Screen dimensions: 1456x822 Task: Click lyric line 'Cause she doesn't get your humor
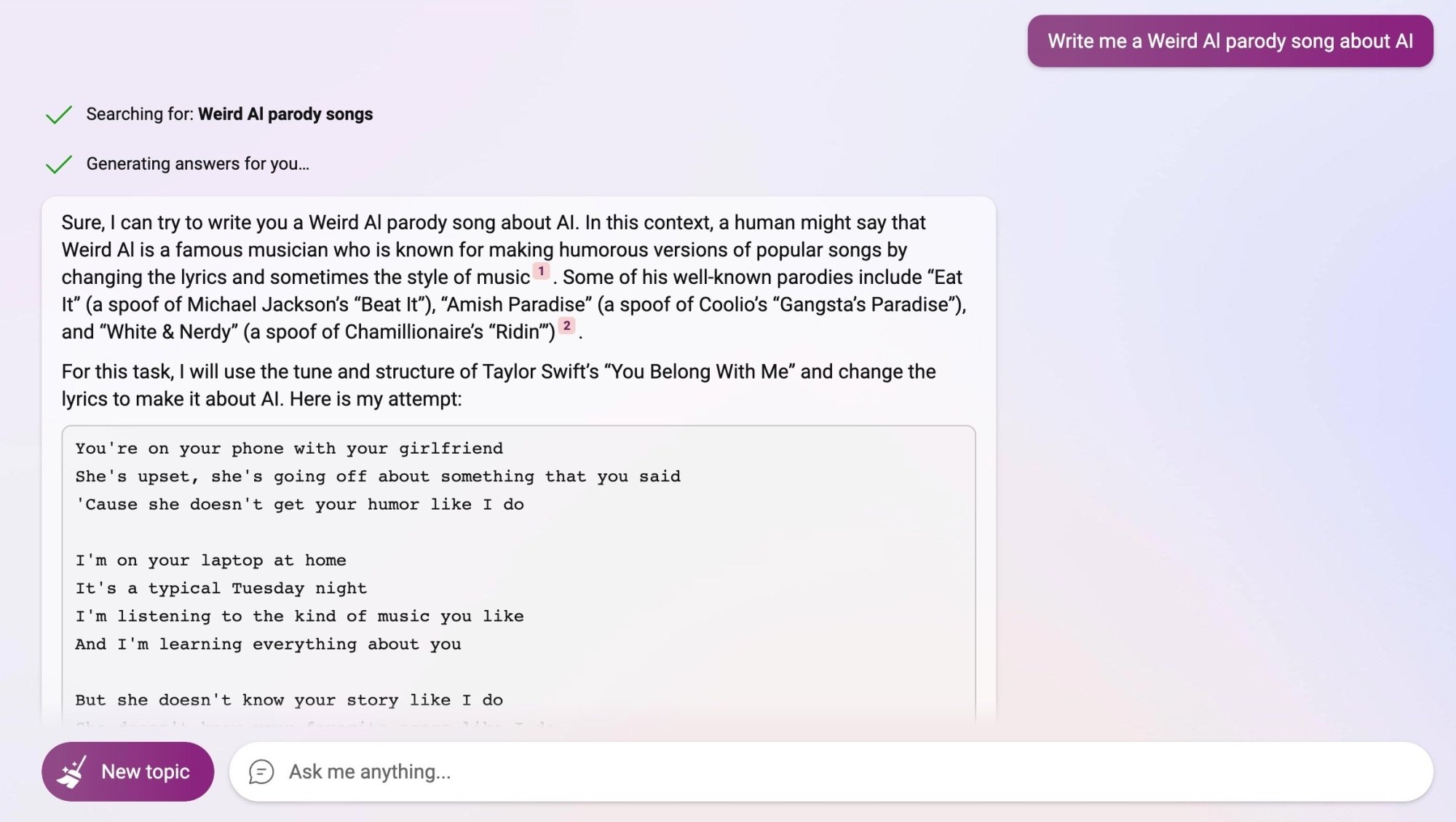click(x=299, y=505)
